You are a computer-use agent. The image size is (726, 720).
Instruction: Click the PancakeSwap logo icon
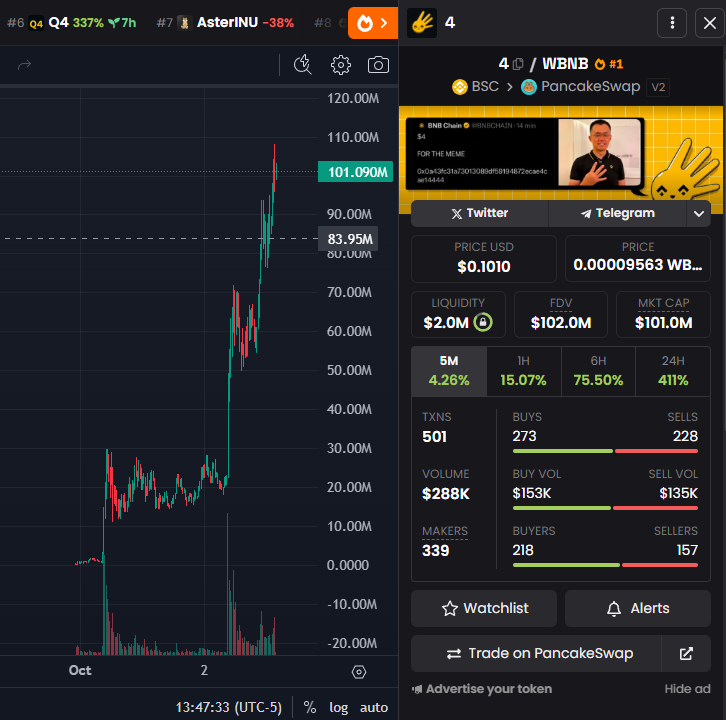(528, 87)
